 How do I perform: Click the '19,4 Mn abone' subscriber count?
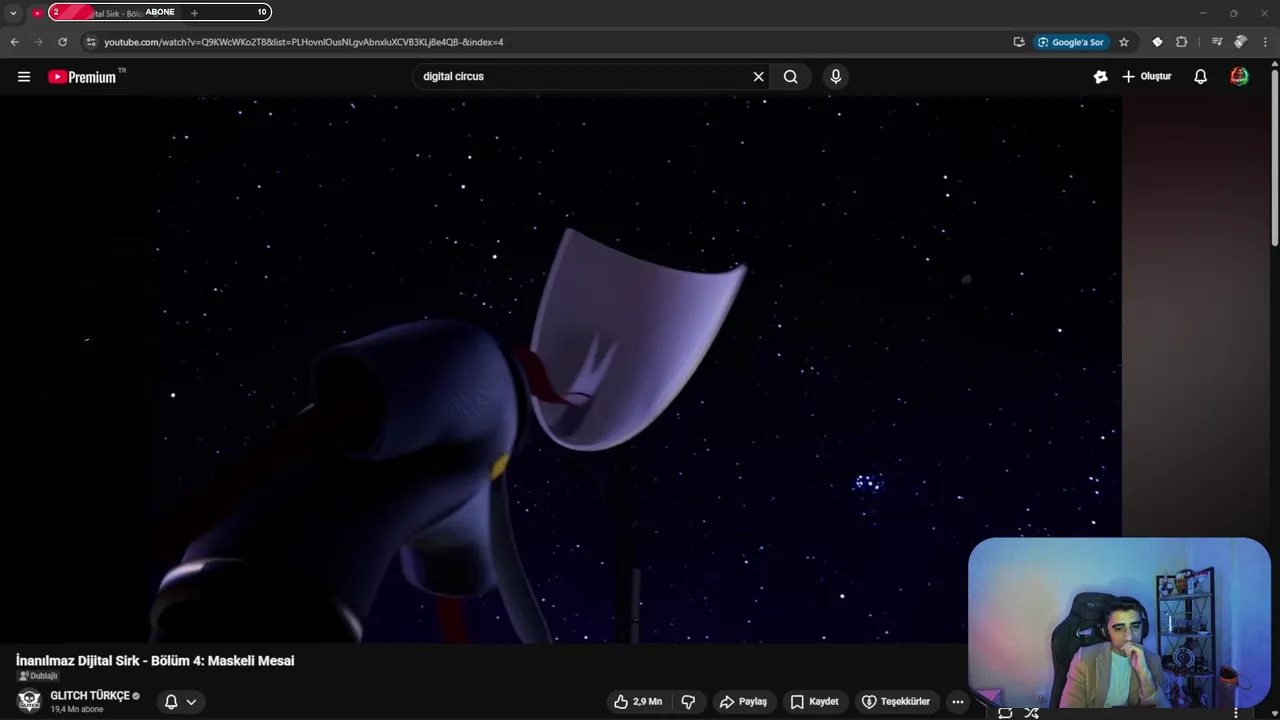(77, 709)
